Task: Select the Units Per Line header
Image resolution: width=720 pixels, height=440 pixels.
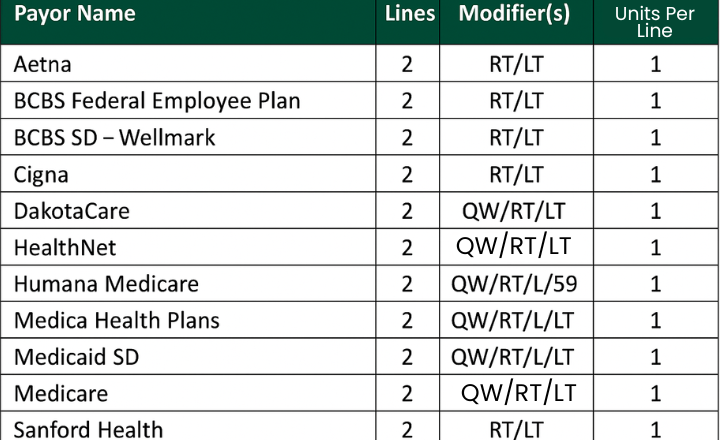Action: coord(654,22)
